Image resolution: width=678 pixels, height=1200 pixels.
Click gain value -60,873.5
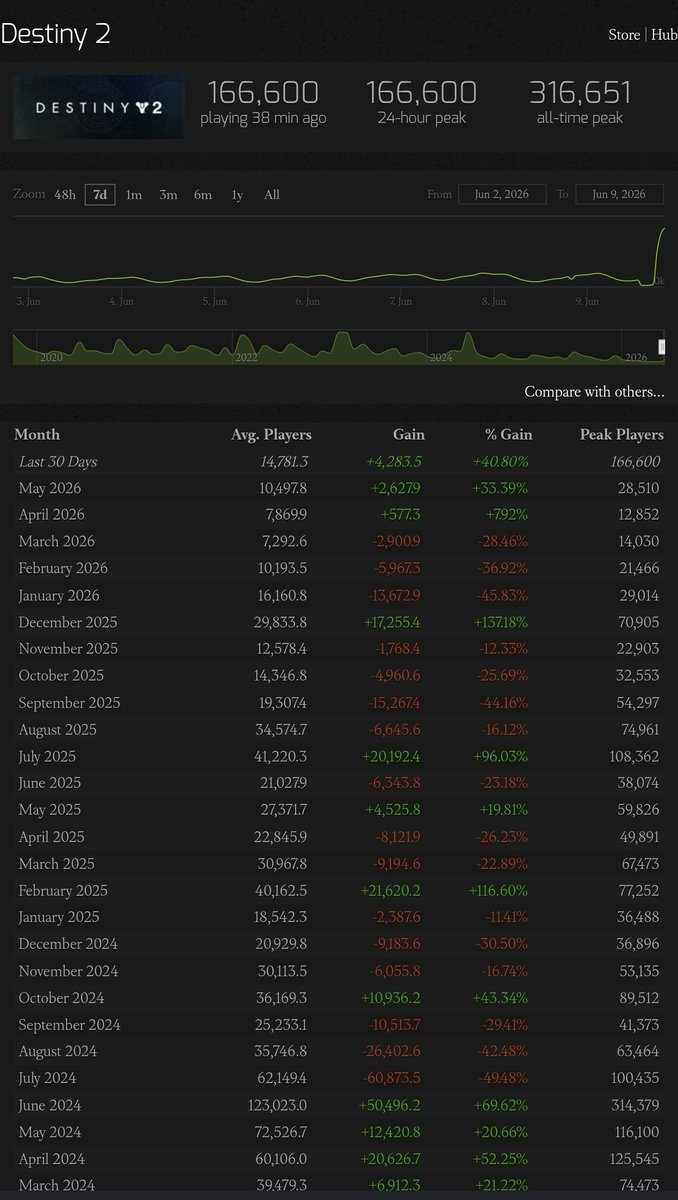[x=391, y=1078]
